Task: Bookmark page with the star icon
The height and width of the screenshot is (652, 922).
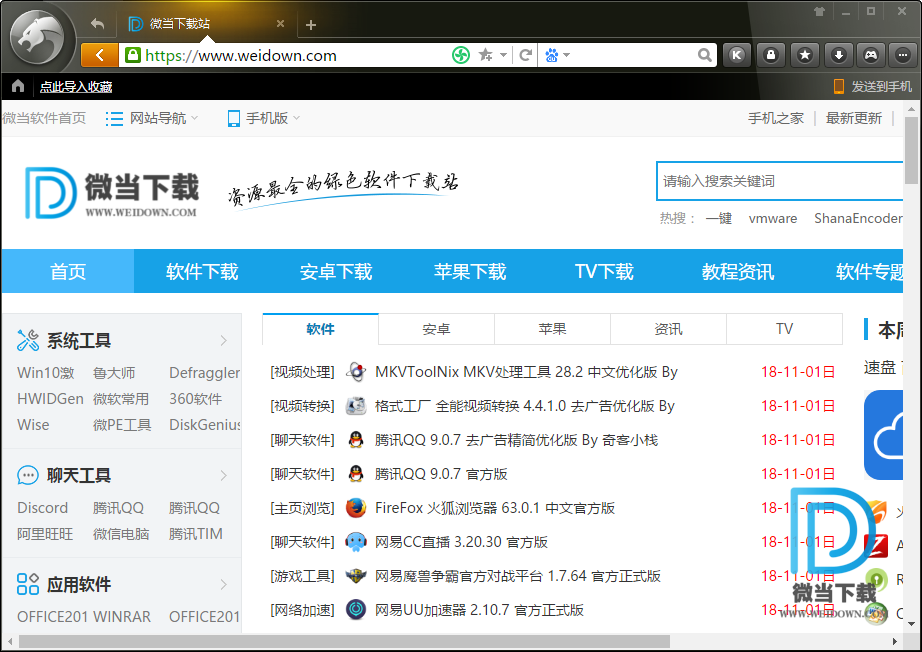Action: pos(485,55)
